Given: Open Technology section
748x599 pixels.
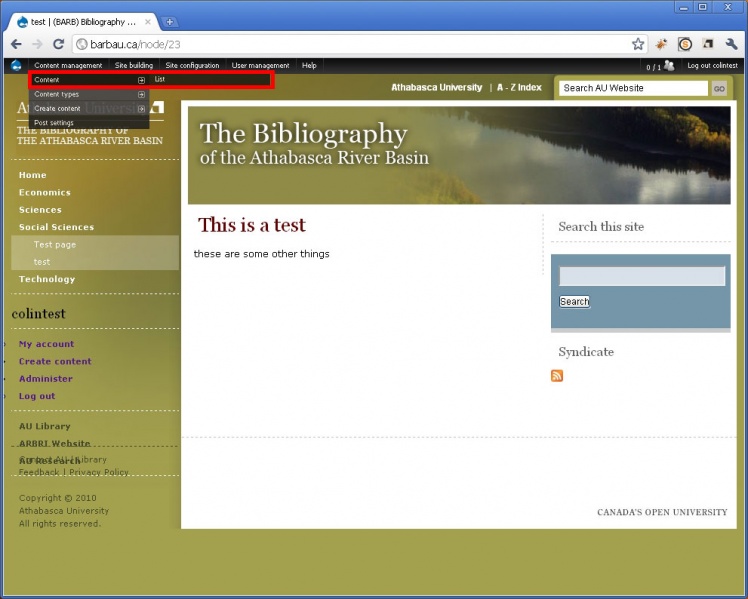Looking at the screenshot, I should (47, 279).
